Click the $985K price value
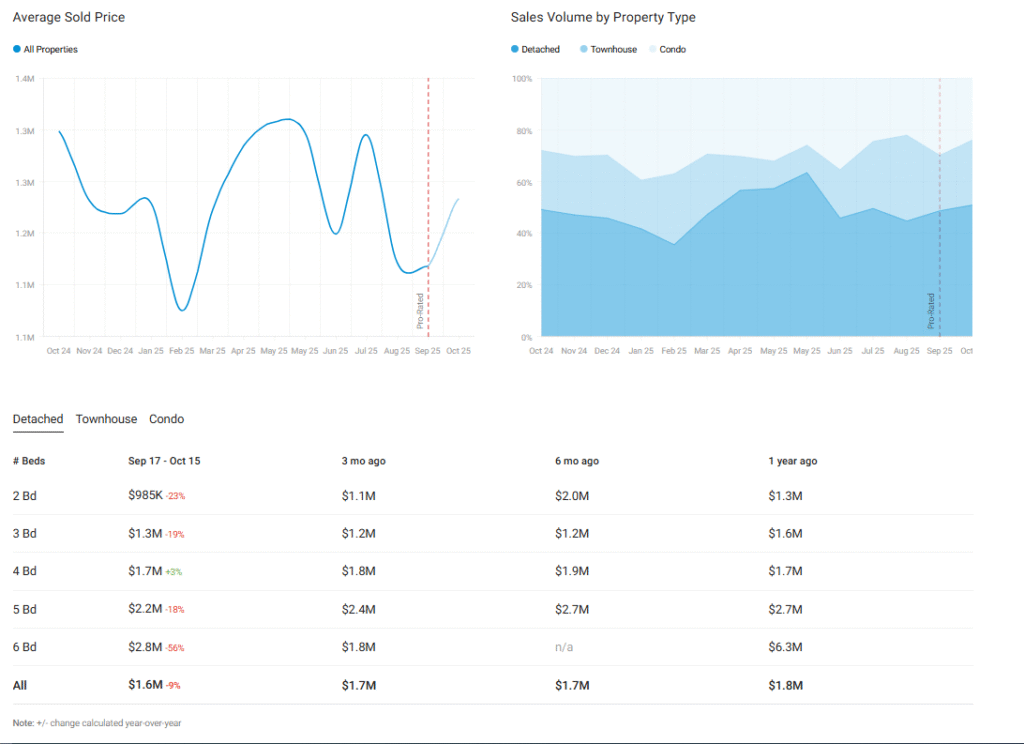1024x744 pixels. pyautogui.click(x=145, y=496)
